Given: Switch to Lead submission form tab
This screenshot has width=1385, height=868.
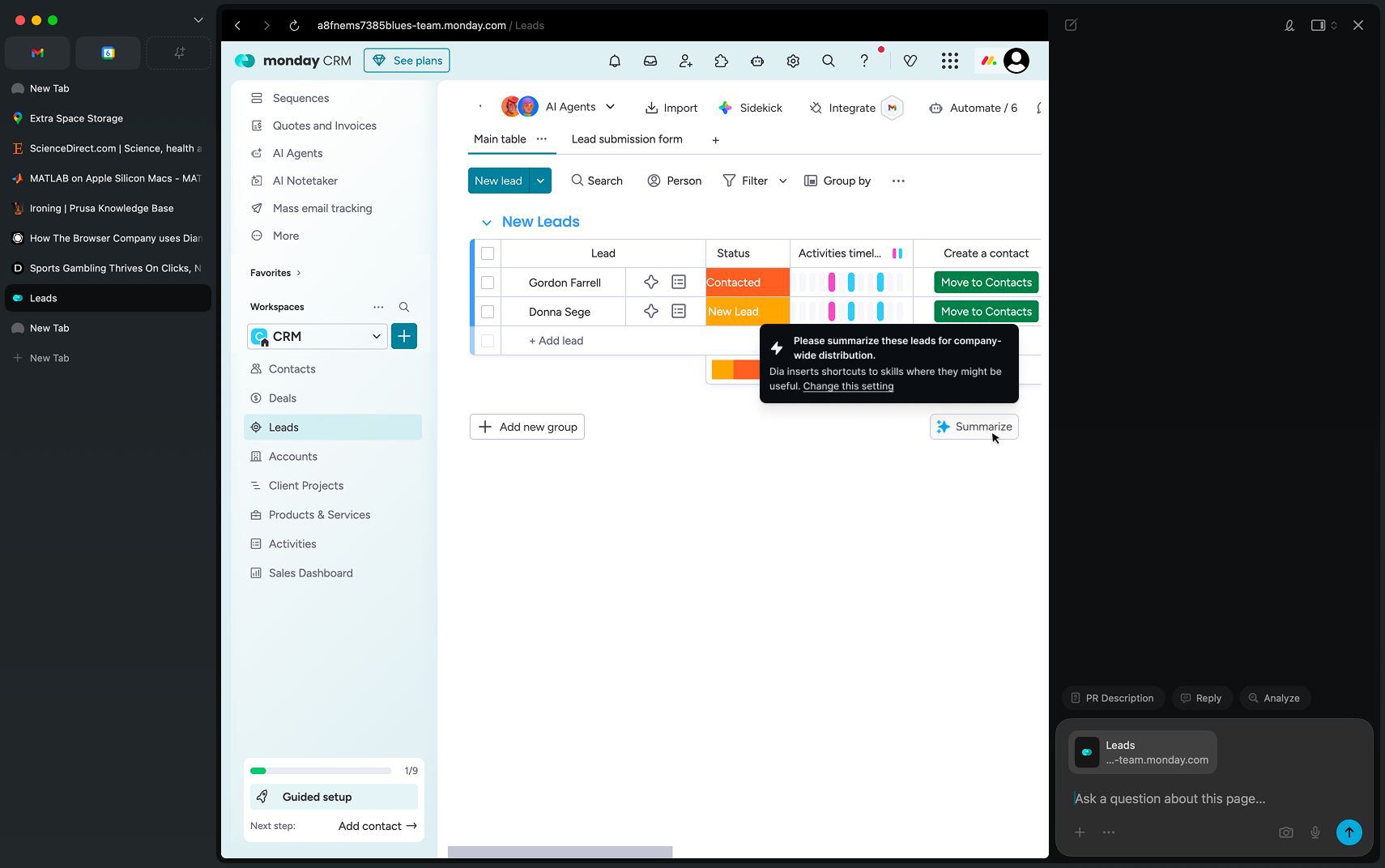Looking at the screenshot, I should 627,139.
